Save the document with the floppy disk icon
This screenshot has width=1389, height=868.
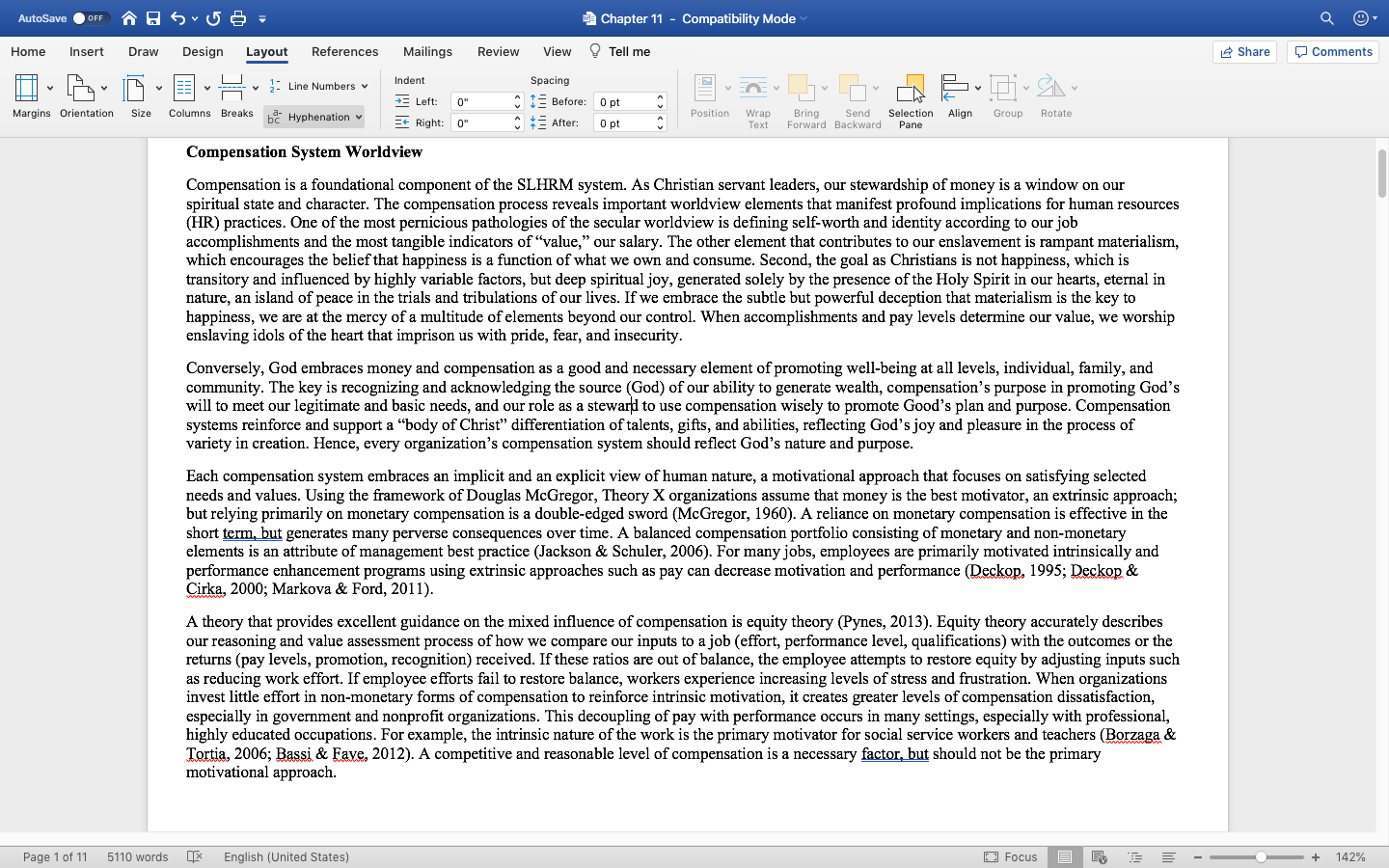click(153, 18)
